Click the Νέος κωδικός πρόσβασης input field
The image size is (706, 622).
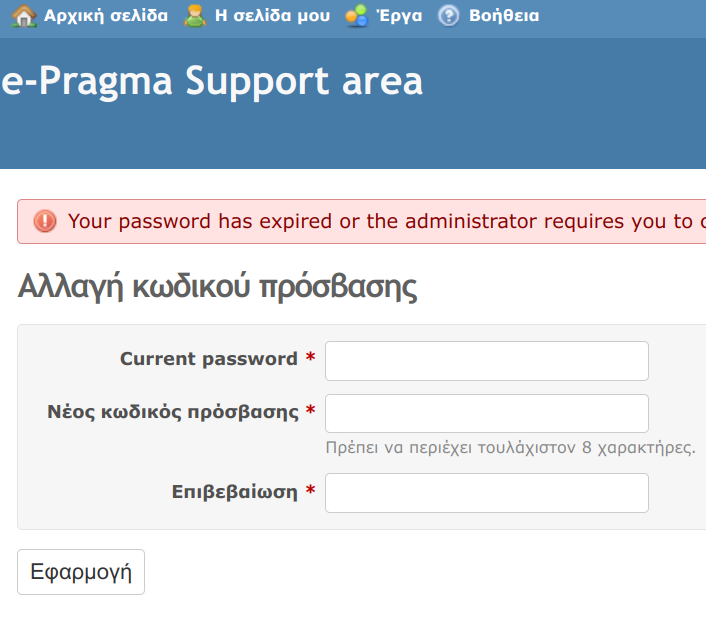[x=487, y=413]
